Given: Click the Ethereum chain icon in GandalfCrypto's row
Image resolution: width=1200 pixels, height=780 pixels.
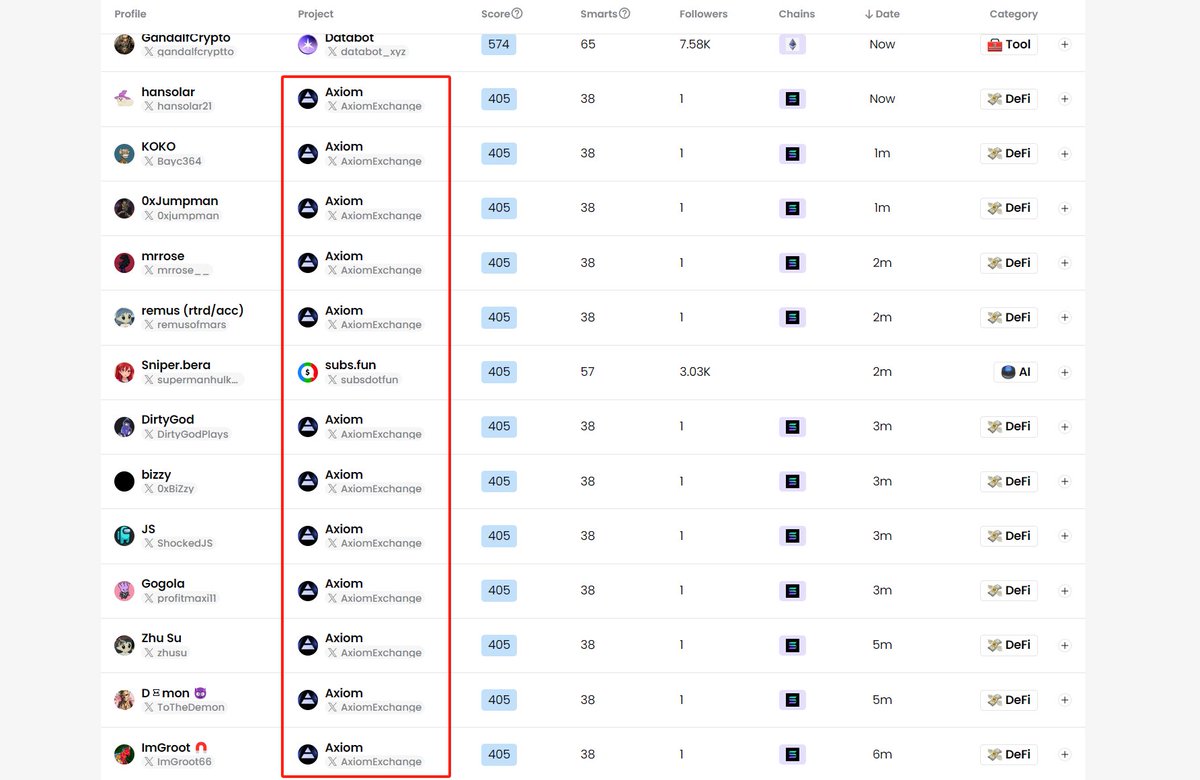Looking at the screenshot, I should [792, 44].
